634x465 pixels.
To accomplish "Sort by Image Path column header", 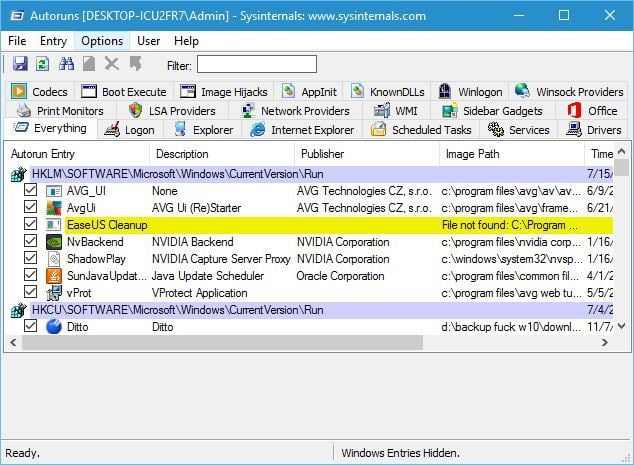I will (512, 154).
